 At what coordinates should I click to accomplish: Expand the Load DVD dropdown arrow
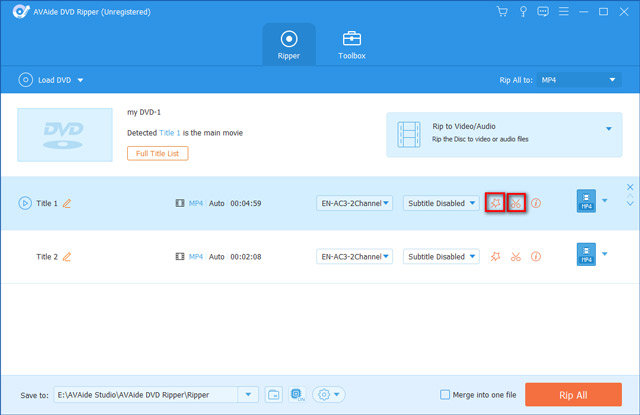pos(80,80)
